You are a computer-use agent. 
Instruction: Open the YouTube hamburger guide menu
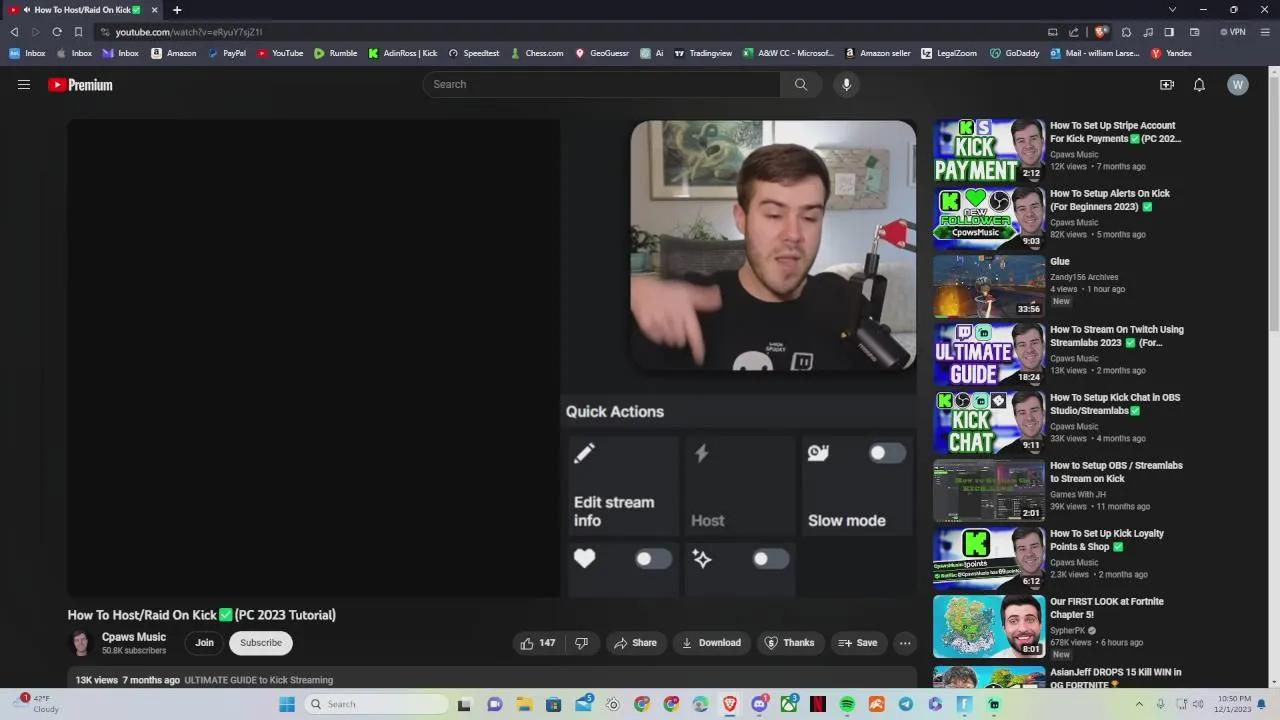(x=24, y=85)
